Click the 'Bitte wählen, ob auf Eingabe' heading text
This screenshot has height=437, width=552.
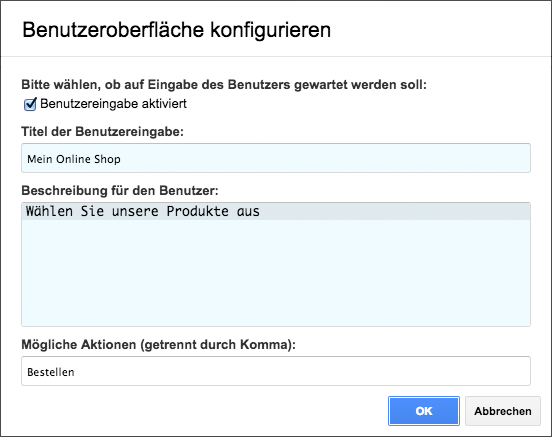coord(117,85)
